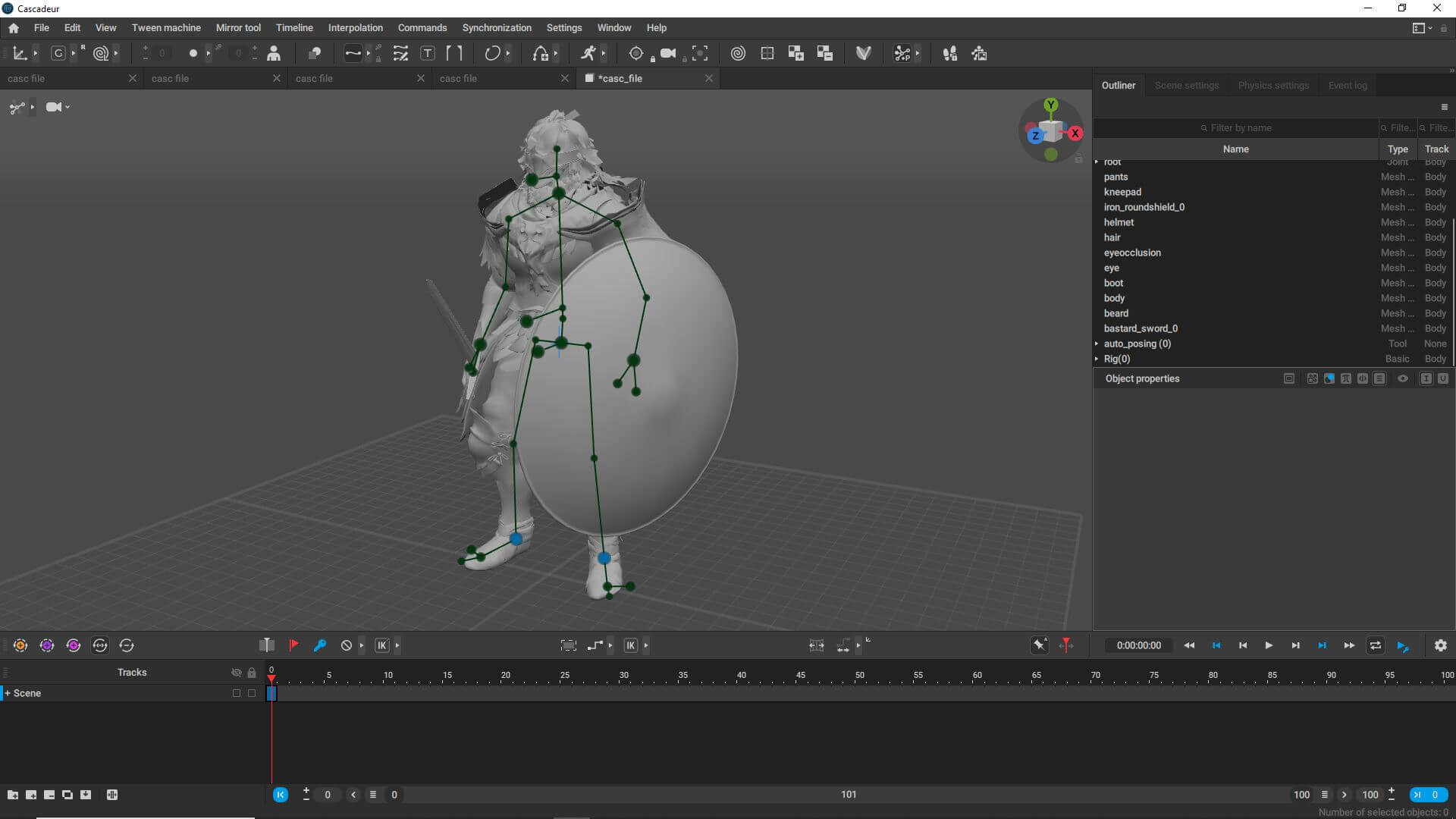Toggle loop playback button
This screenshot has width=1456, height=819.
click(x=1375, y=645)
